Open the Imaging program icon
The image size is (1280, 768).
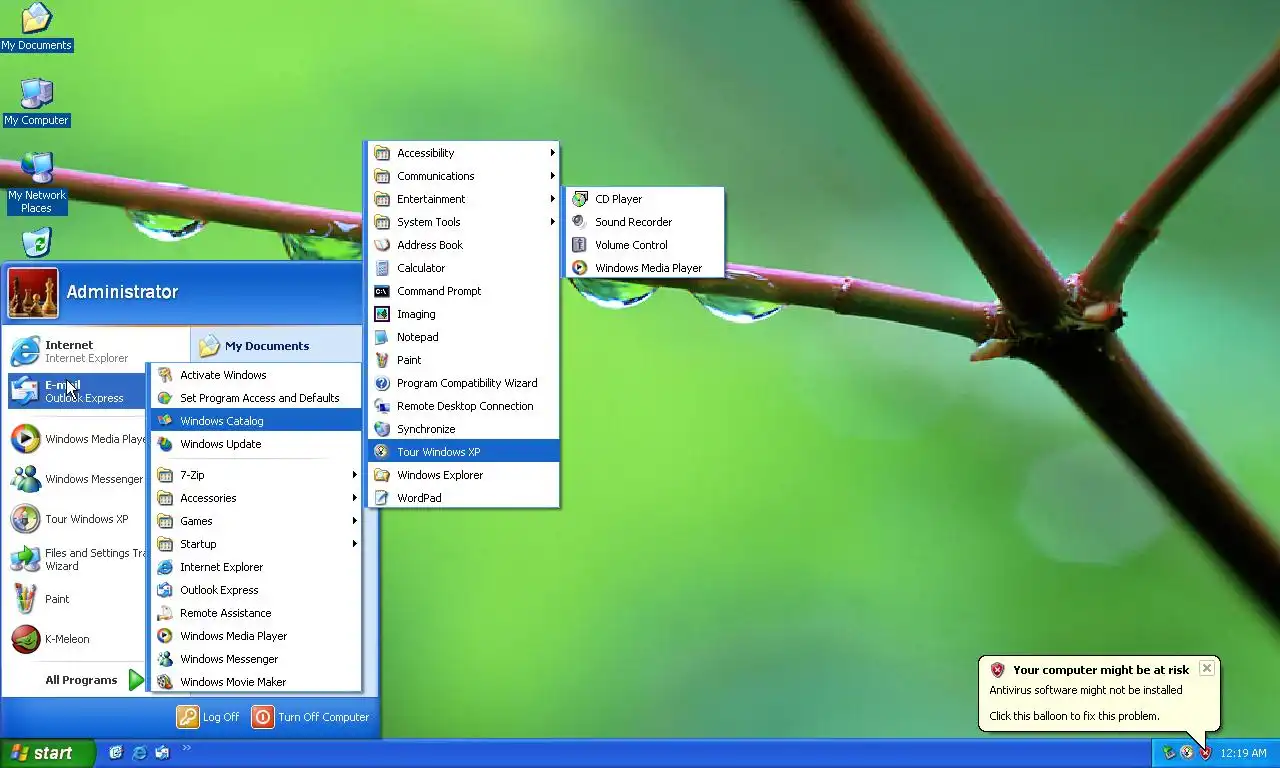[x=381, y=314]
